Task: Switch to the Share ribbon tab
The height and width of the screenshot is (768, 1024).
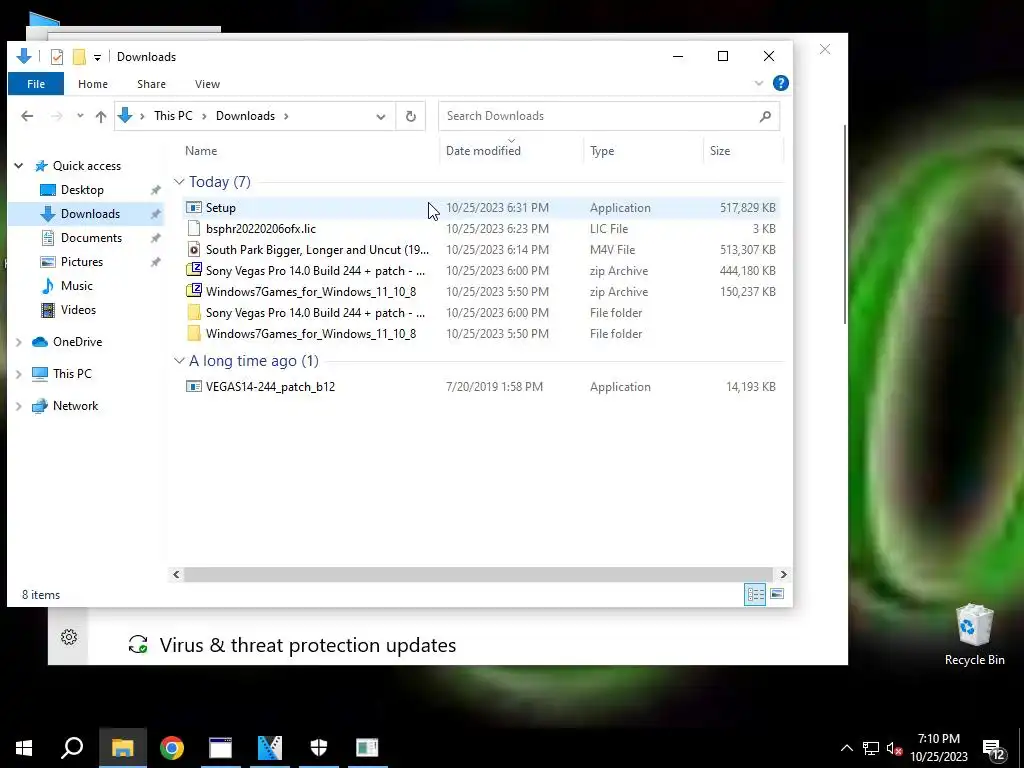Action: coord(152,84)
